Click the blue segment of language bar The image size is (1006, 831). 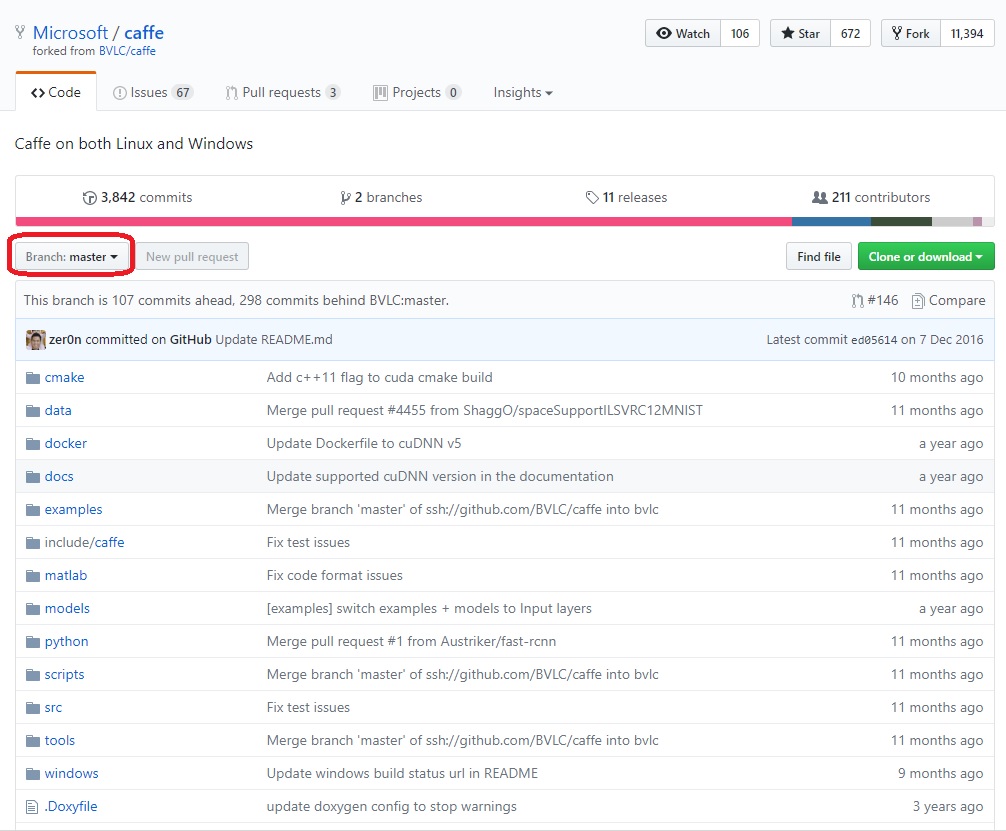(831, 221)
